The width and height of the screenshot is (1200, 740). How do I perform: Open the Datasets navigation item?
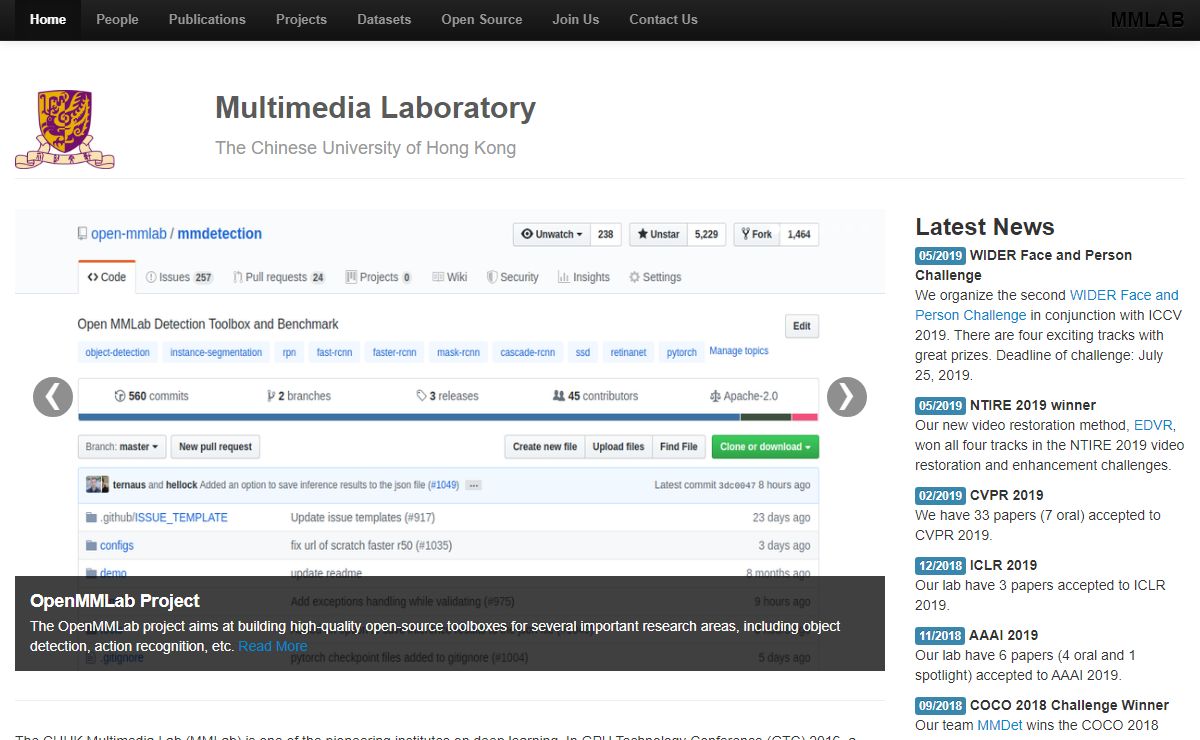click(384, 19)
